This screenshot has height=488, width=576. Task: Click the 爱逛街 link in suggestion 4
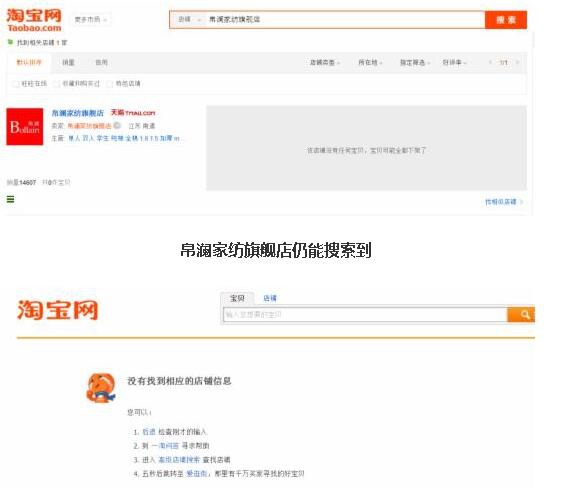[197, 474]
